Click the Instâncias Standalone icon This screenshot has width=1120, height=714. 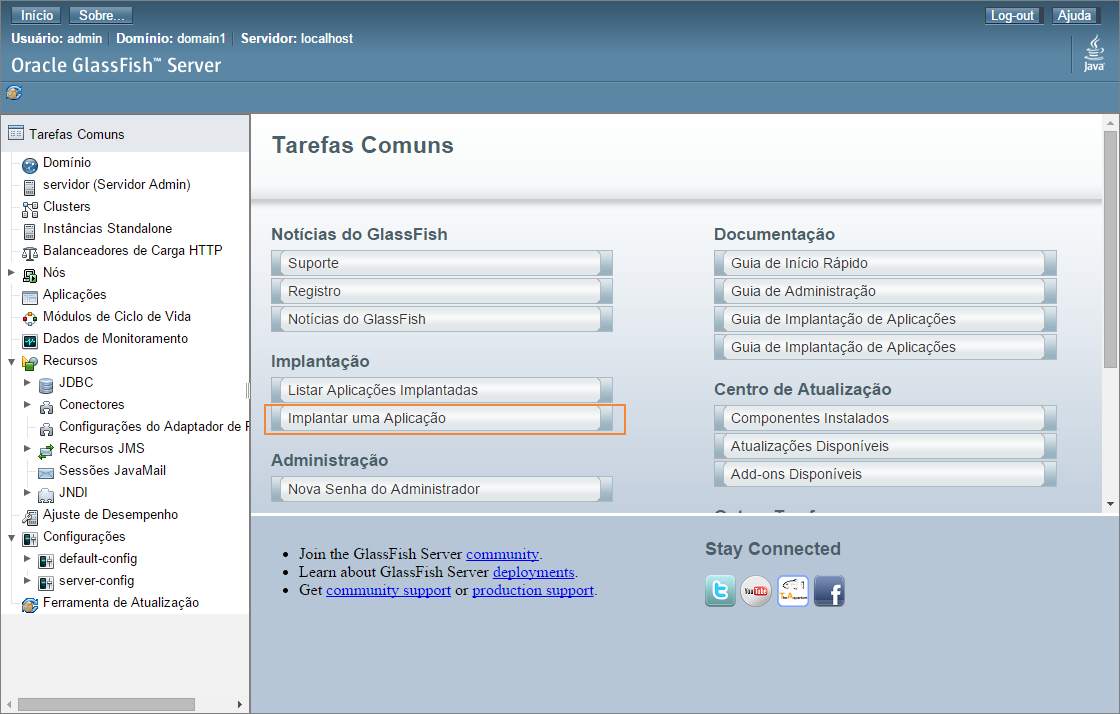[29, 231]
